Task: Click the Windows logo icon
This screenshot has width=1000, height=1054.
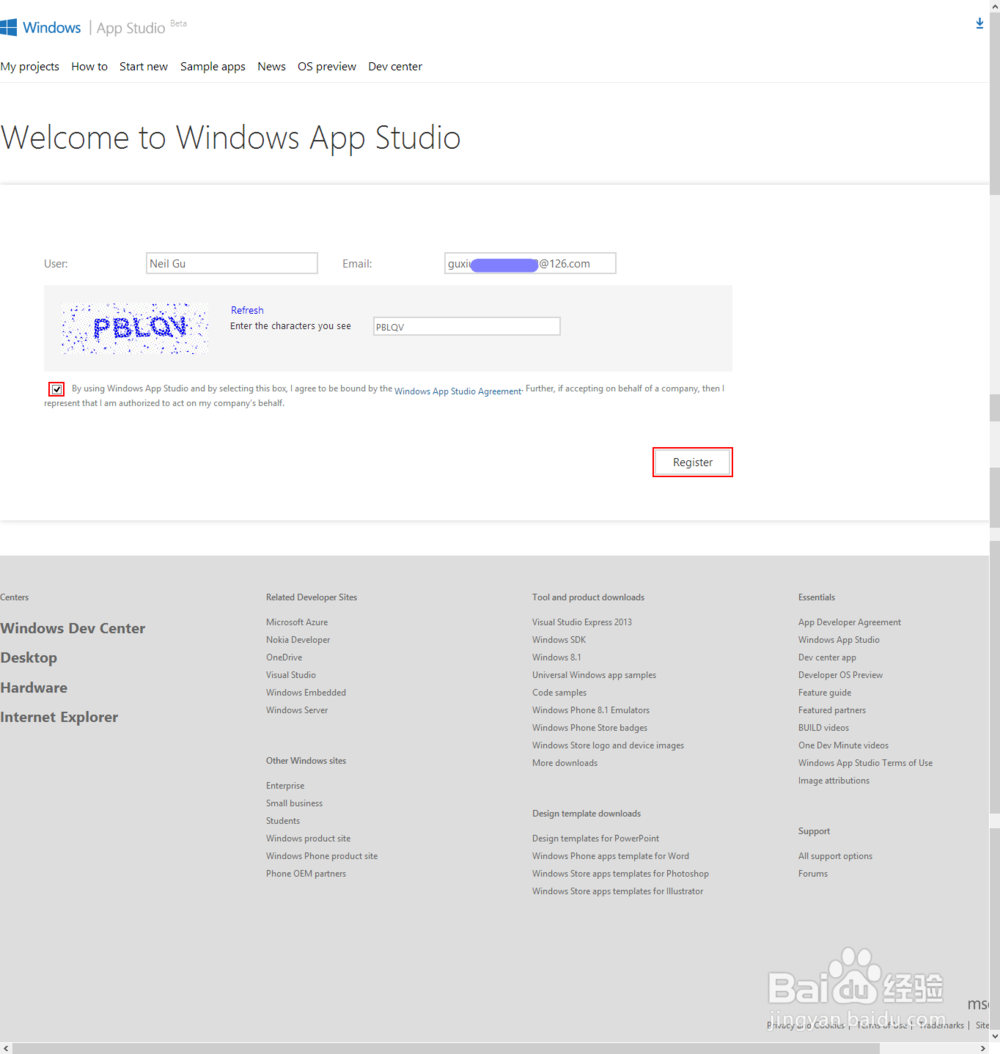Action: tap(8, 28)
